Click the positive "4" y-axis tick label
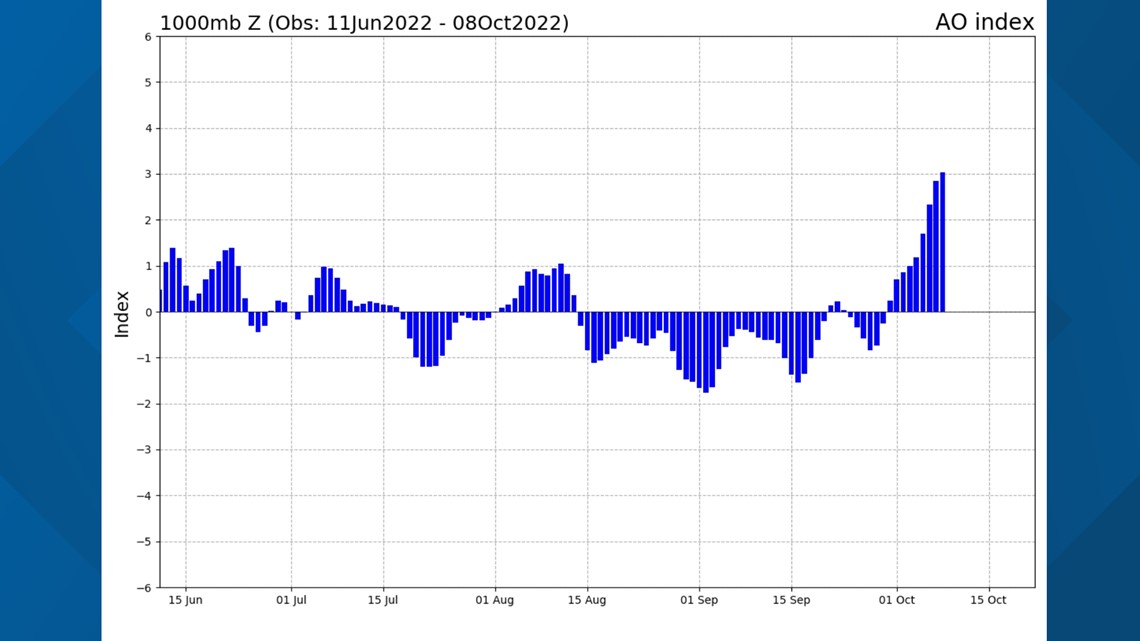This screenshot has height=641, width=1140. [148, 129]
